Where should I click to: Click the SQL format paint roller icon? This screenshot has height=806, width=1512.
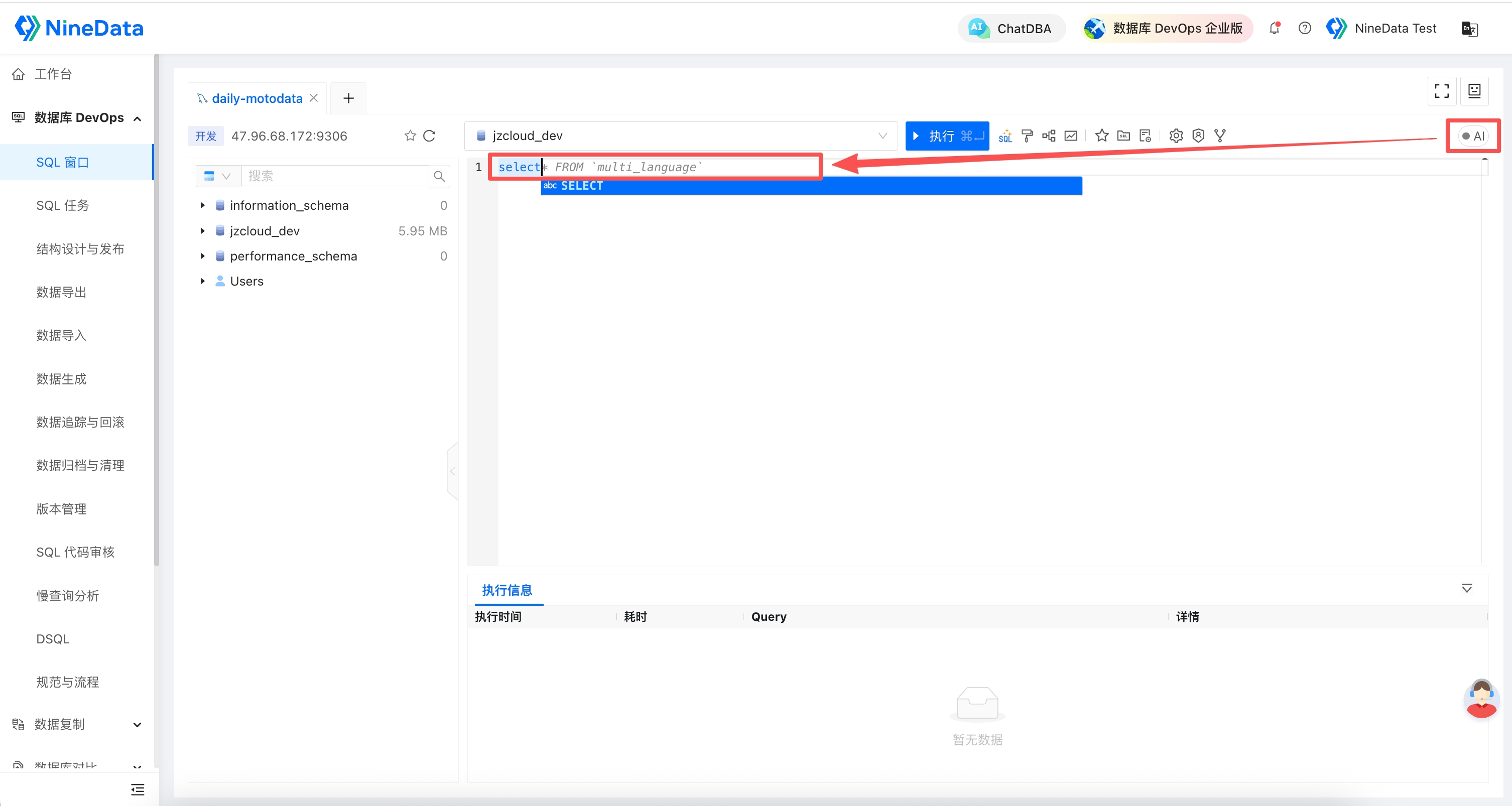(1027, 136)
